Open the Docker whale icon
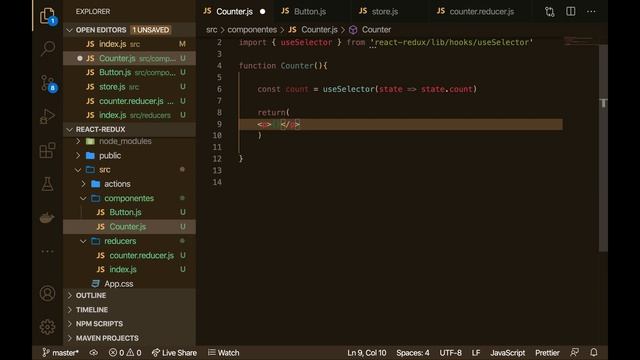This screenshot has width=640, height=360. click(47, 218)
